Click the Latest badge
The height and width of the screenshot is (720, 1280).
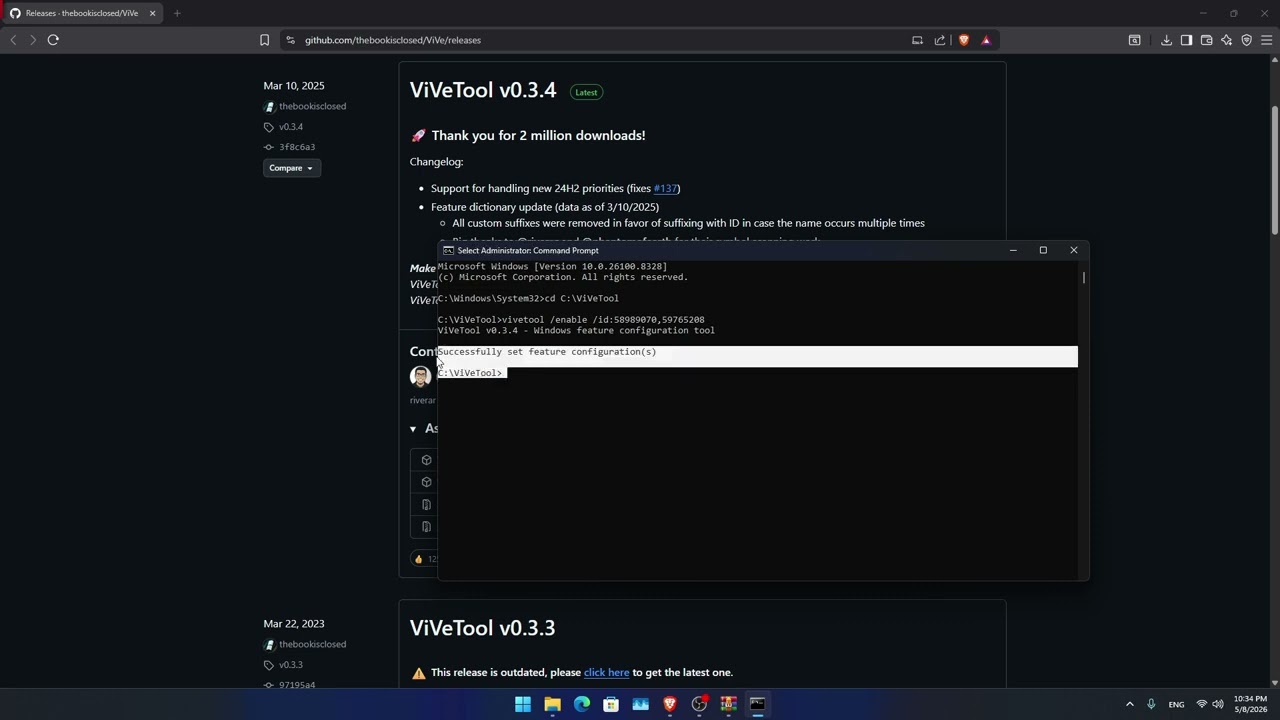click(x=586, y=92)
